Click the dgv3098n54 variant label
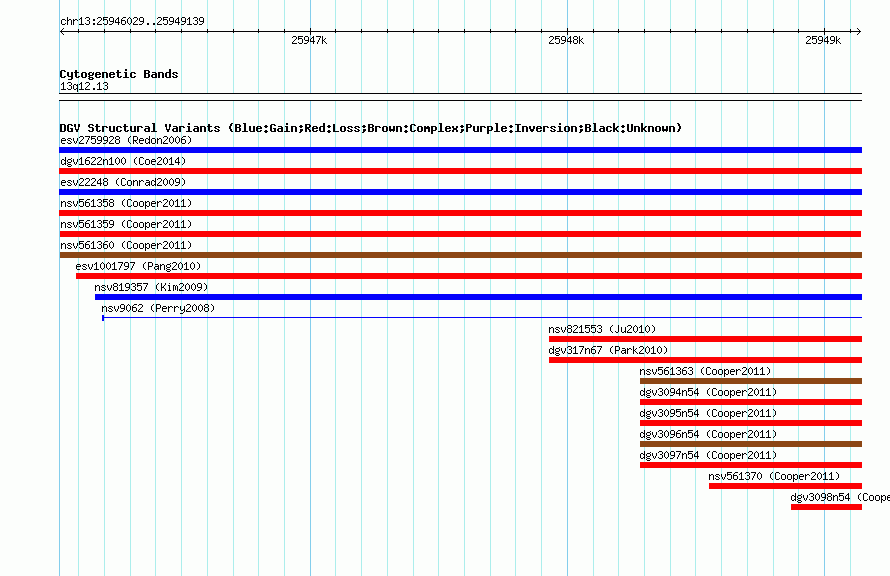890x576 pixels. (840, 497)
